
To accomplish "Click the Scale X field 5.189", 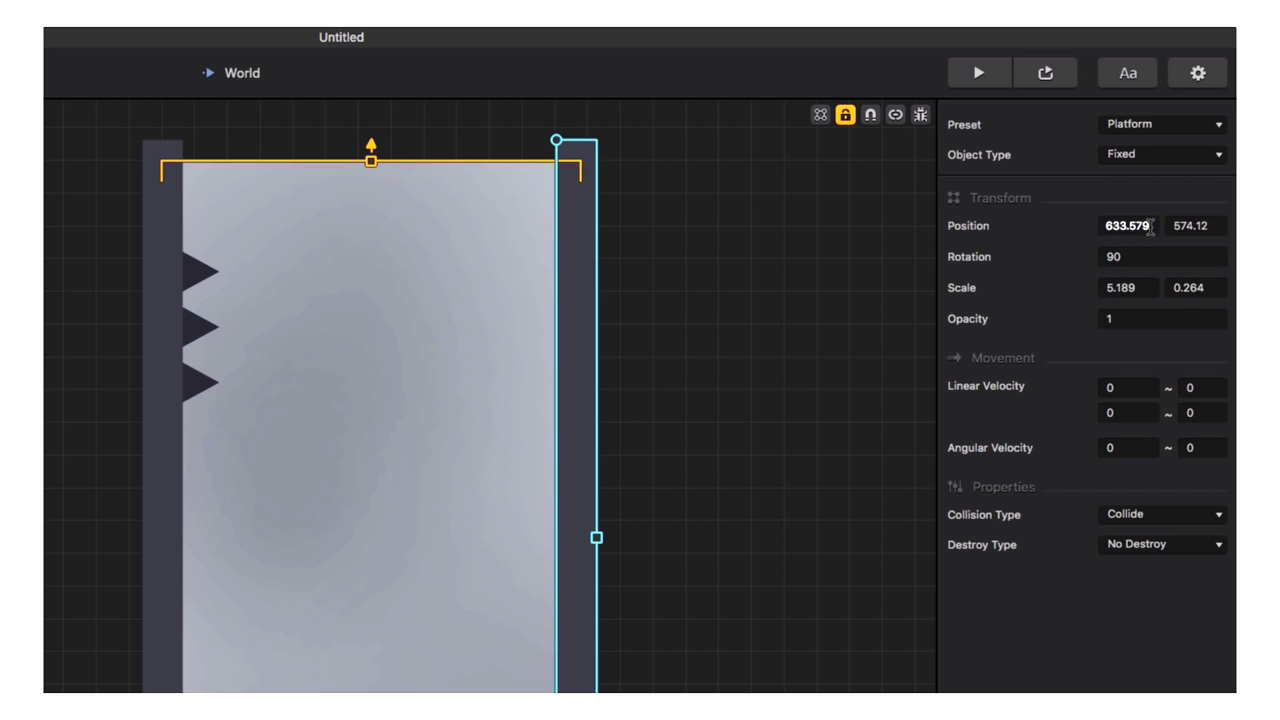I will [x=1128, y=288].
